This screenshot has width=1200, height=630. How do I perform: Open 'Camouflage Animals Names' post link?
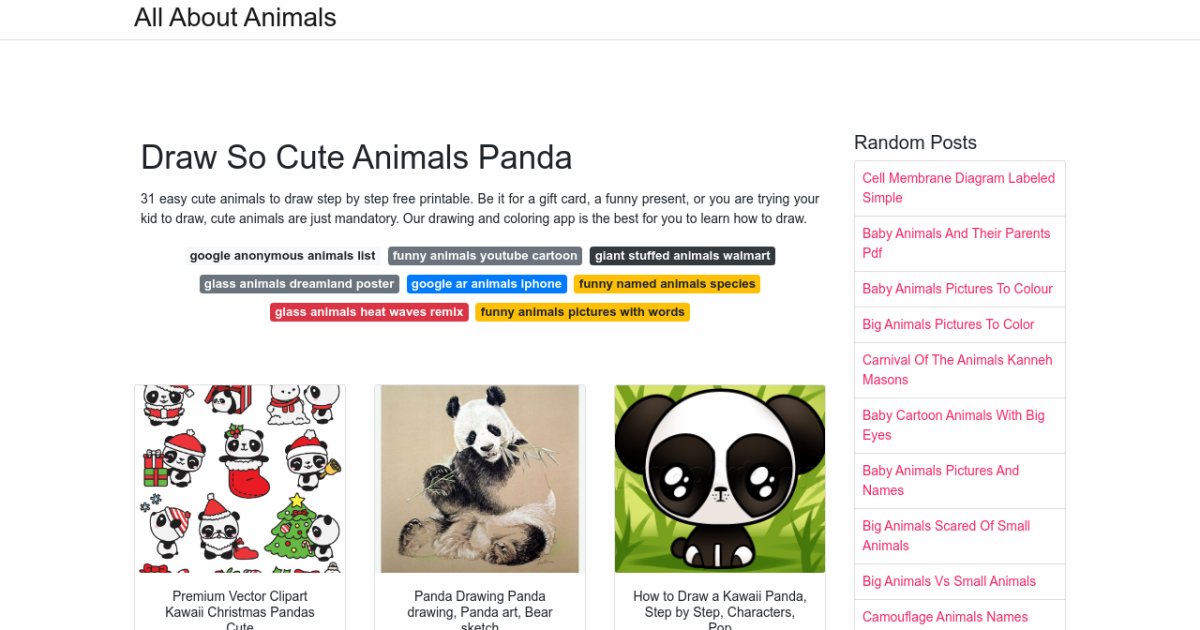tap(944, 616)
